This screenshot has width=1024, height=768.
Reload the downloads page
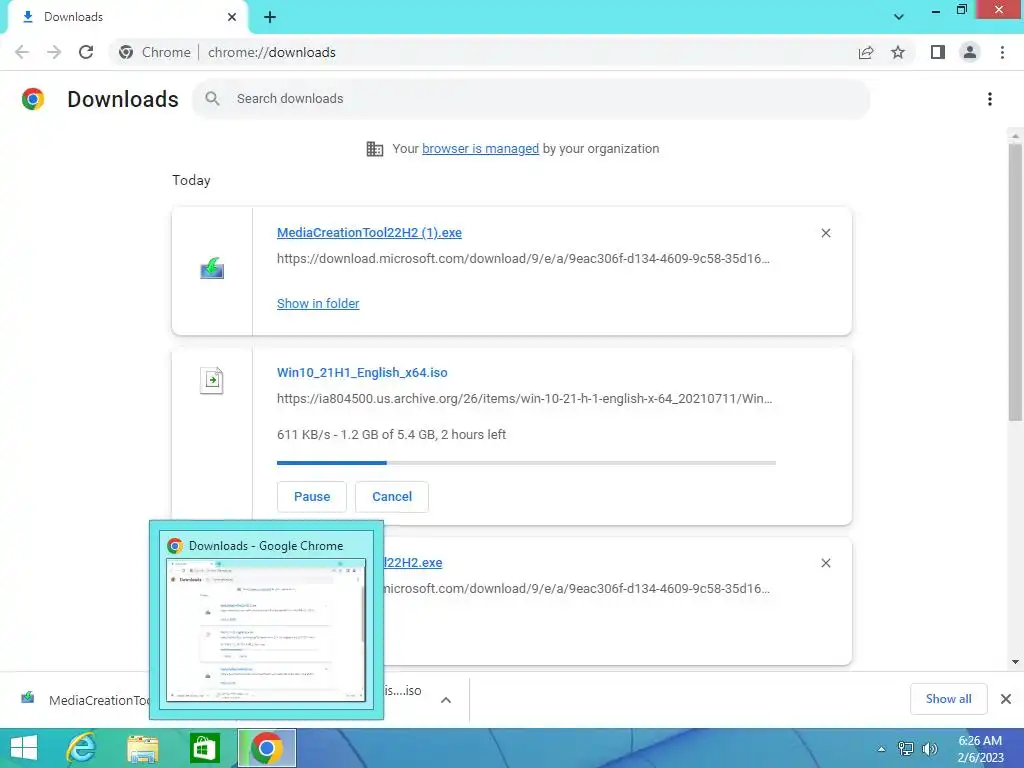(x=86, y=52)
